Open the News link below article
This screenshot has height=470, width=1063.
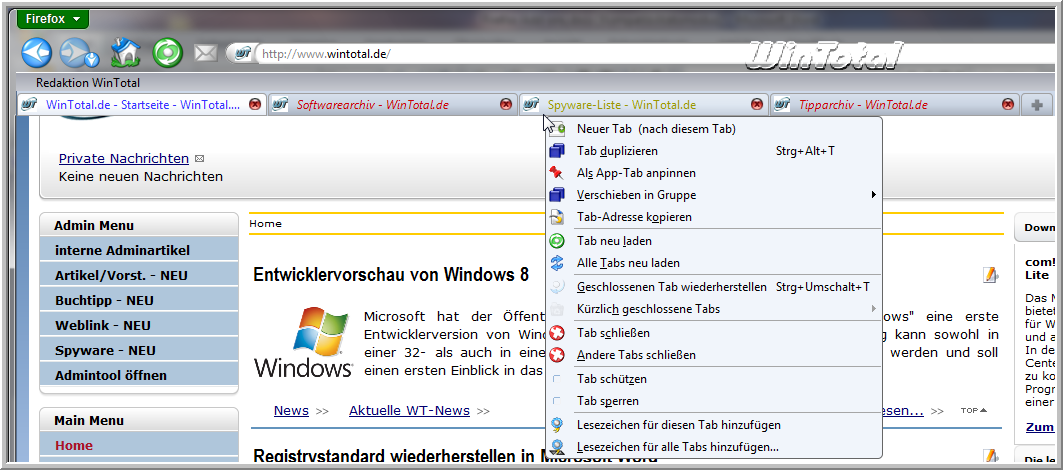click(x=291, y=410)
